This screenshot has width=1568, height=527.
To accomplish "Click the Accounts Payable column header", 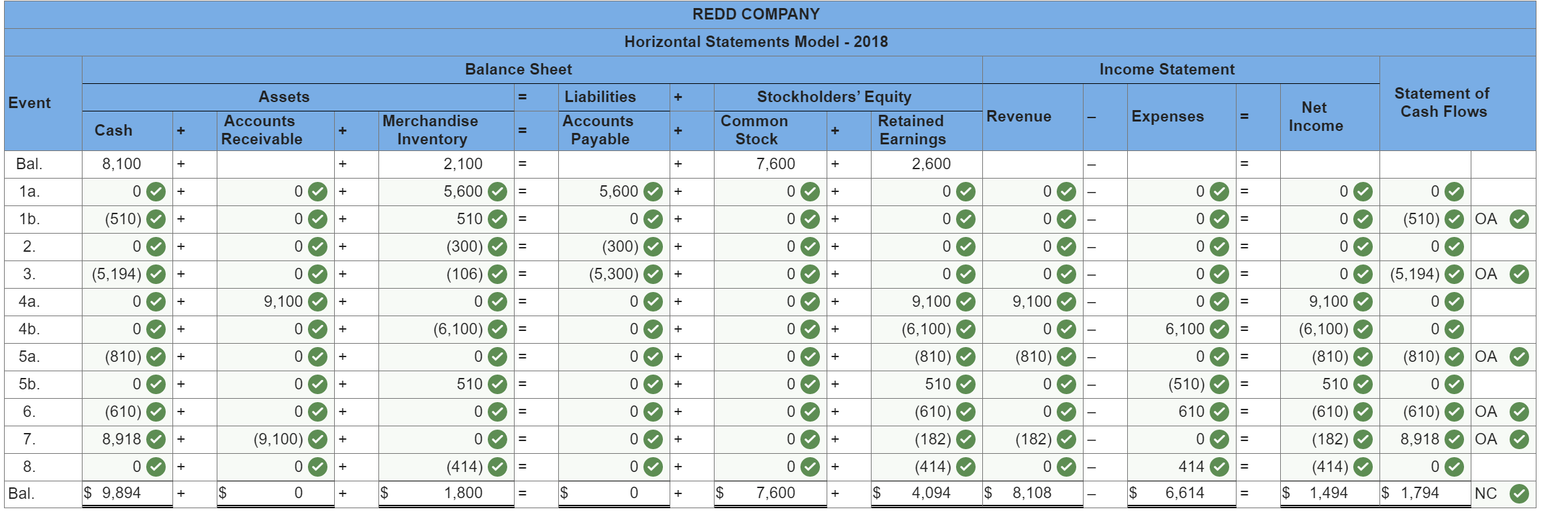I will 598,130.
